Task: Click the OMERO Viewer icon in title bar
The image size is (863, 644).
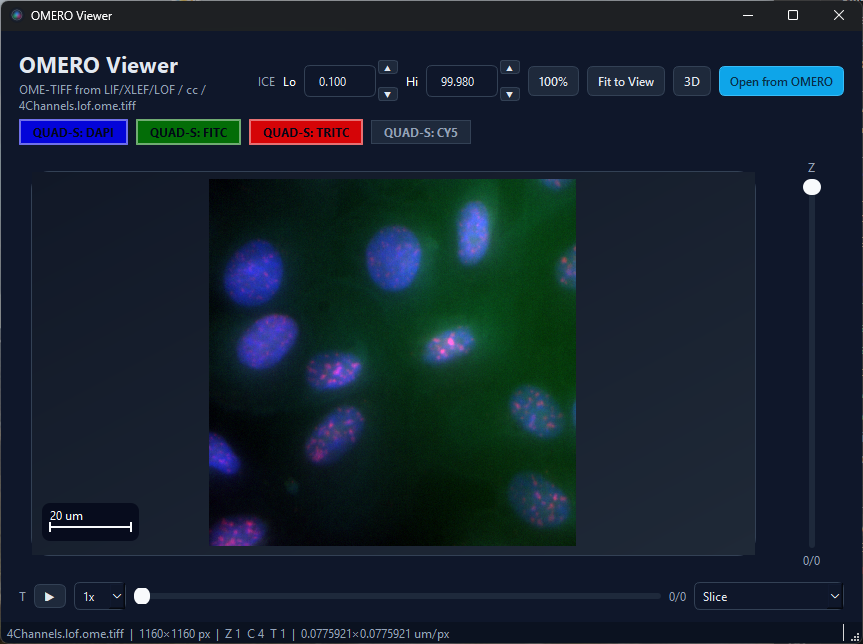Action: [14, 15]
